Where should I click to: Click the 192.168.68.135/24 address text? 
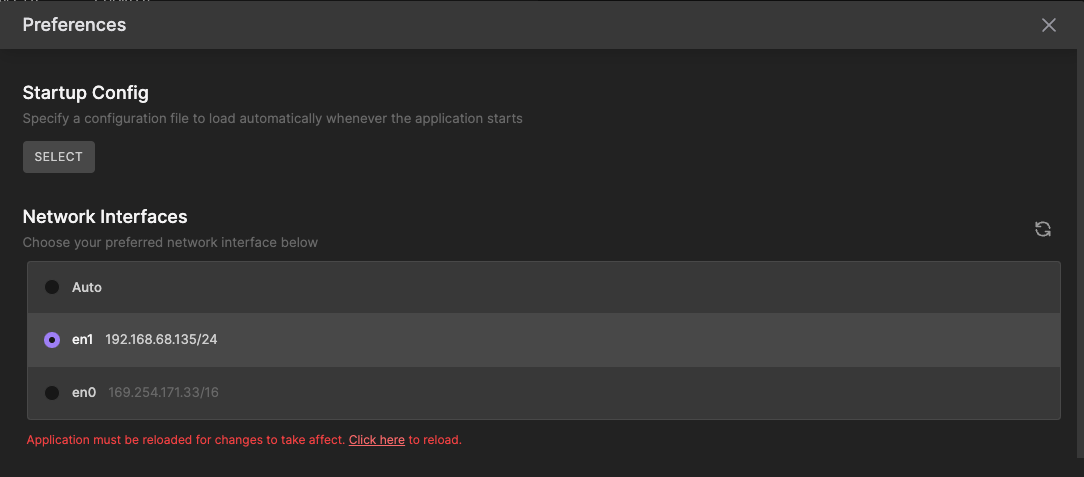click(x=161, y=340)
